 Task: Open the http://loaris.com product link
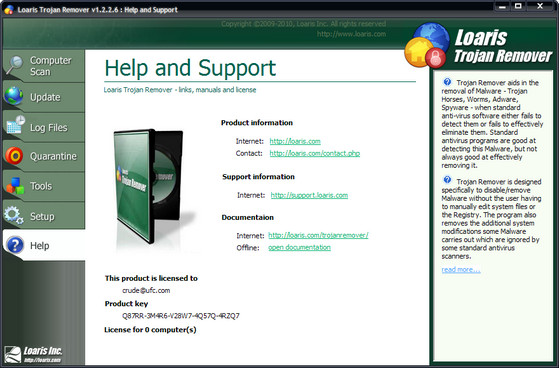(295, 141)
